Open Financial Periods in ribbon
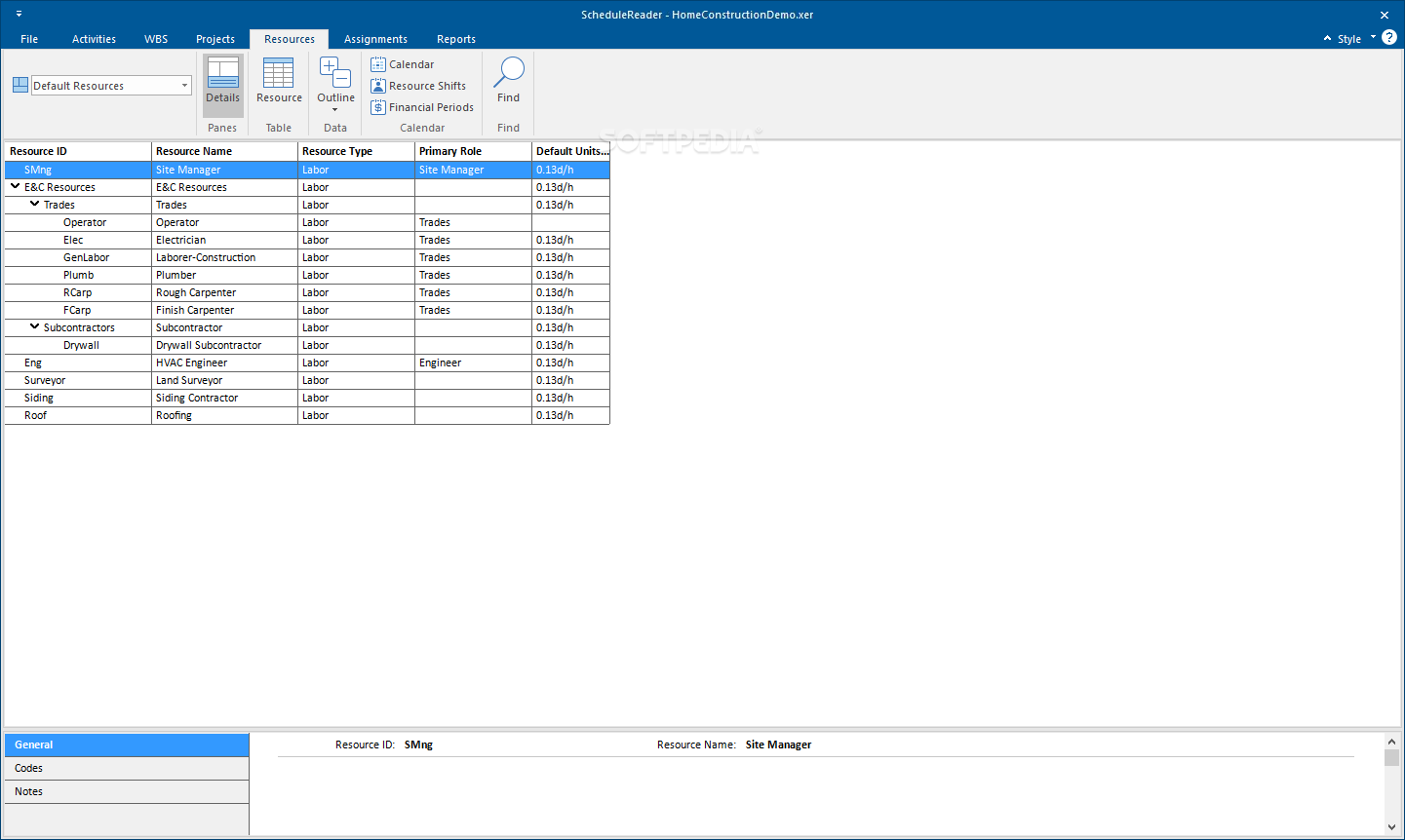 click(422, 107)
